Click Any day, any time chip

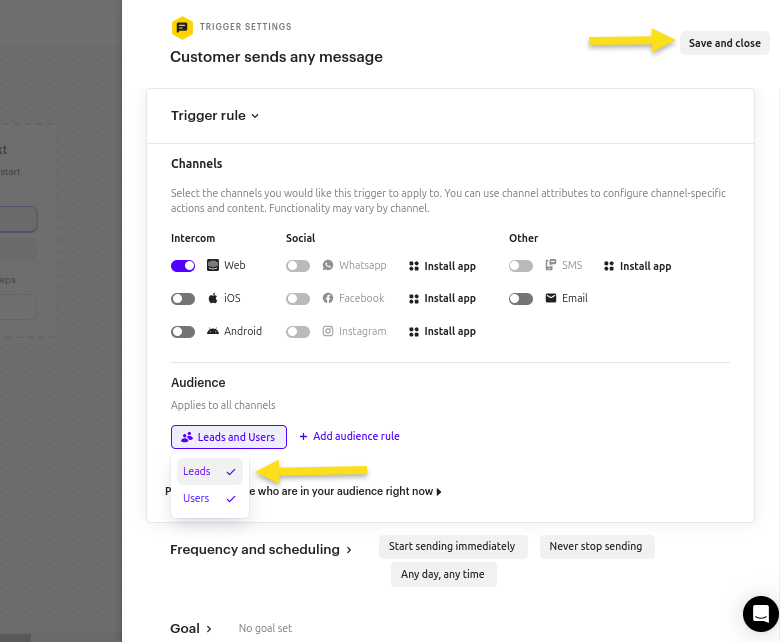(x=444, y=574)
